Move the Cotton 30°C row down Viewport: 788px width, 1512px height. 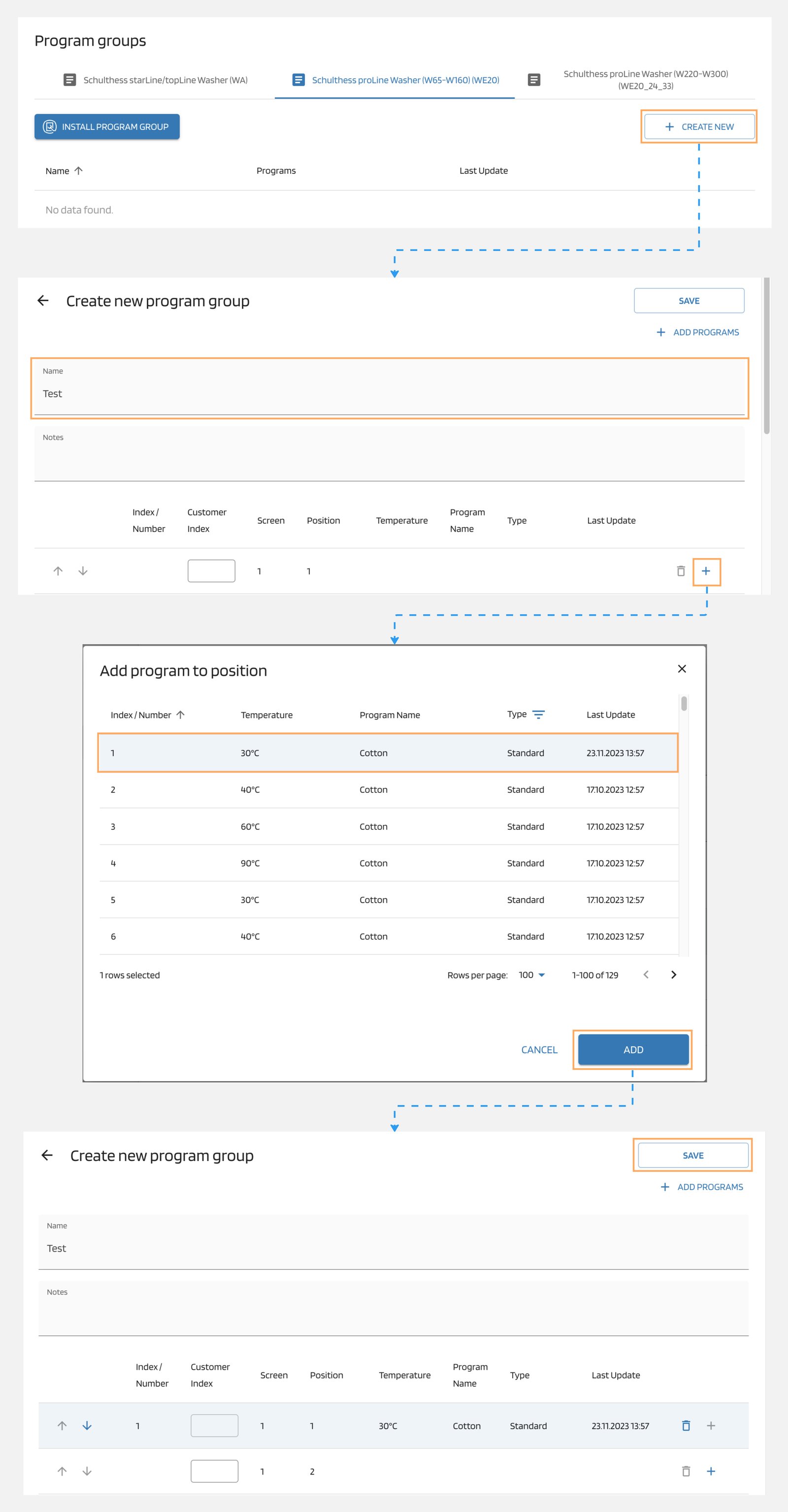point(87,1426)
